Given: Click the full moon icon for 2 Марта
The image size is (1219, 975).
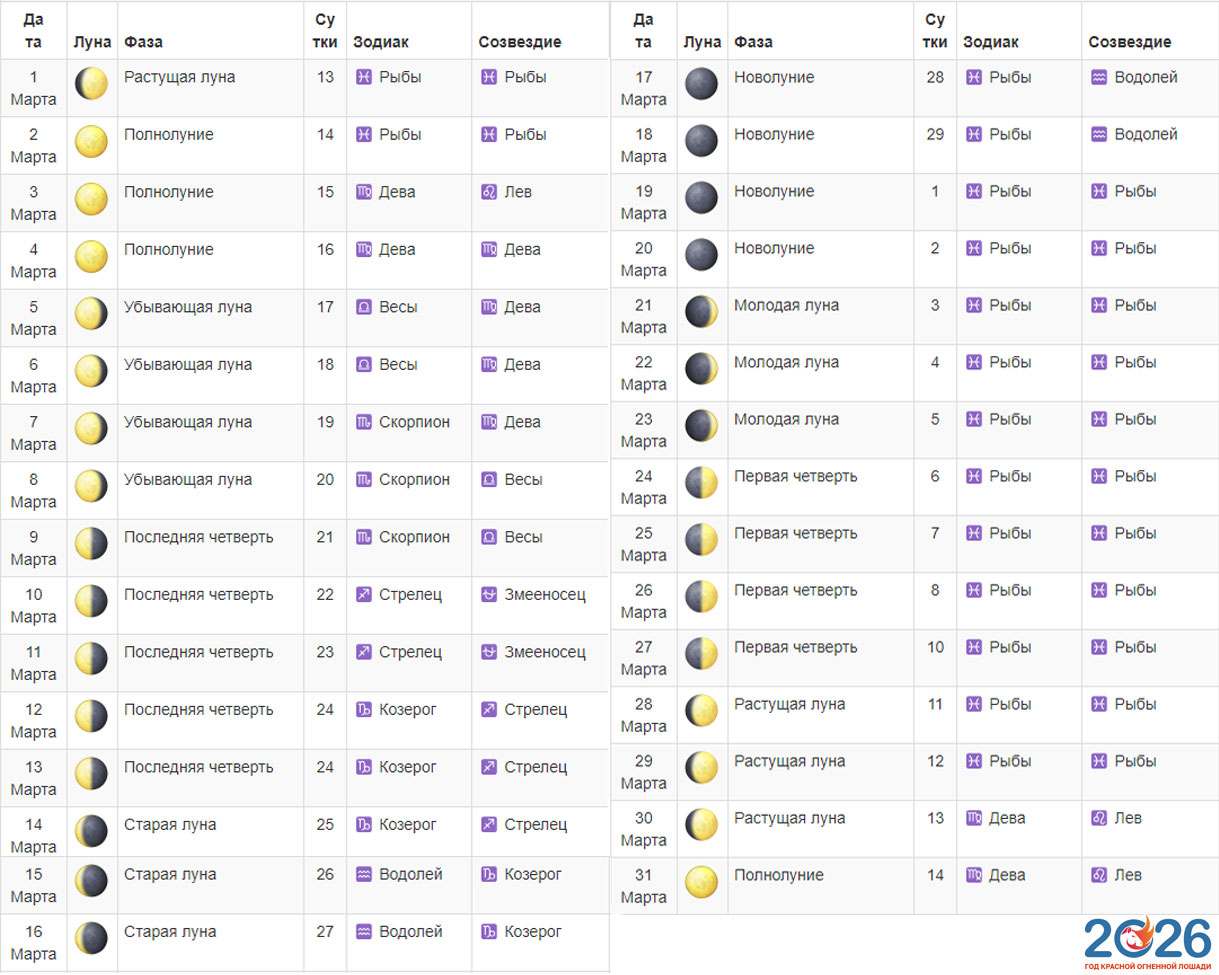Looking at the screenshot, I should 91,142.
